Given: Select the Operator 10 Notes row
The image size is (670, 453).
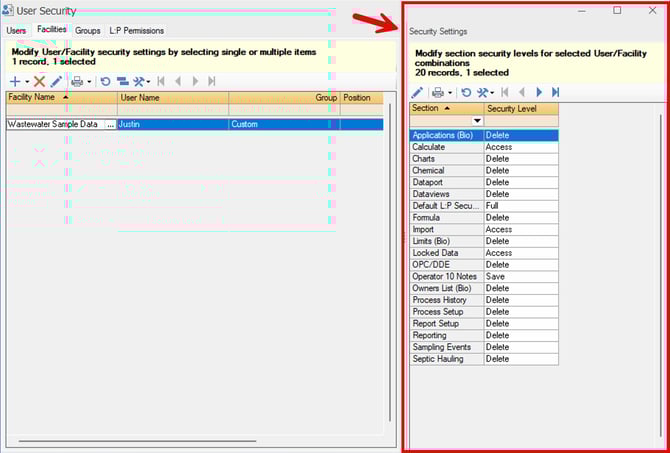Looking at the screenshot, I should 446,276.
